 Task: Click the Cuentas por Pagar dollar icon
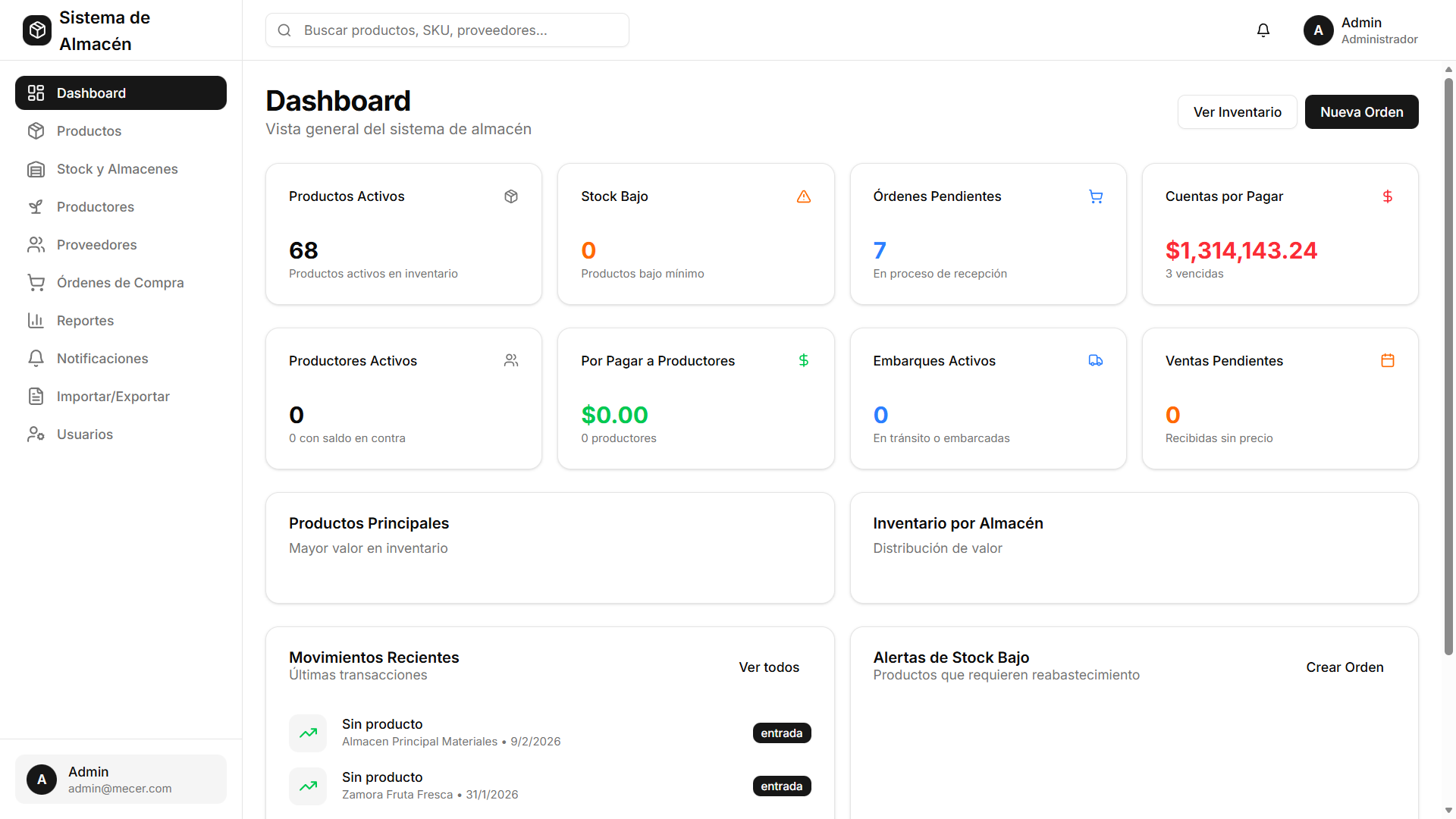[1387, 196]
